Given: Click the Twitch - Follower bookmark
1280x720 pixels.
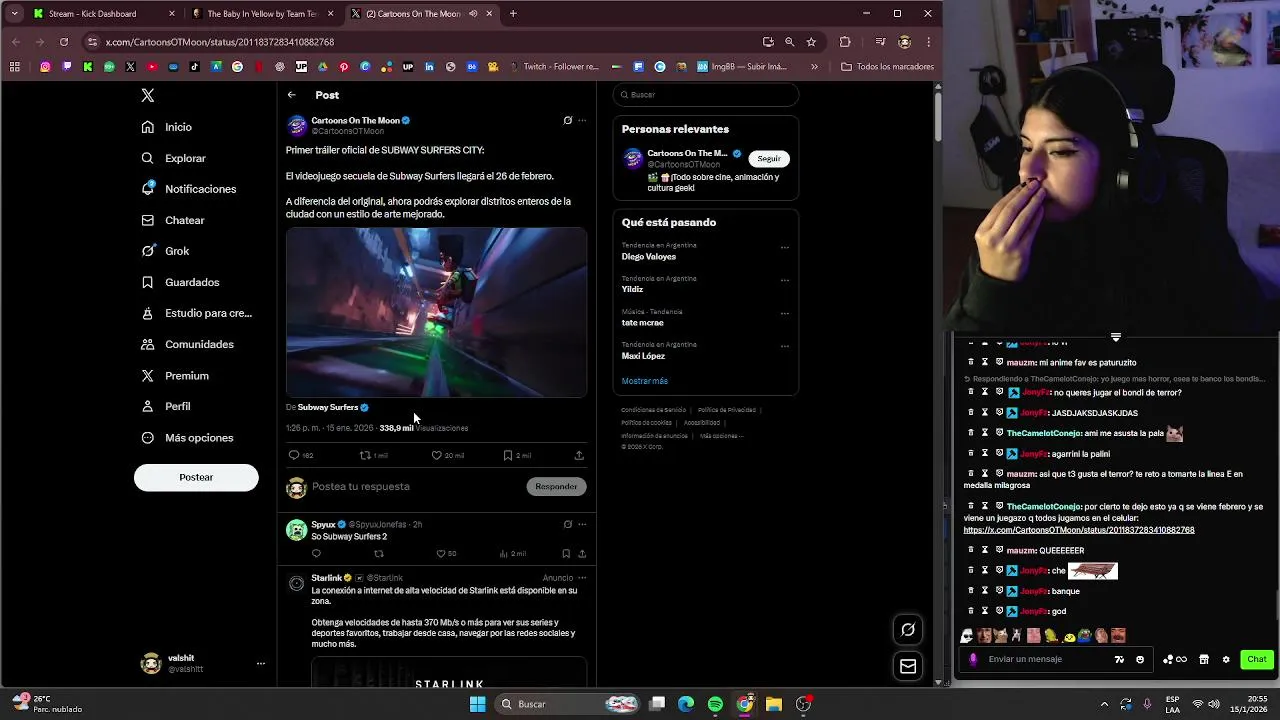Looking at the screenshot, I should coord(554,67).
